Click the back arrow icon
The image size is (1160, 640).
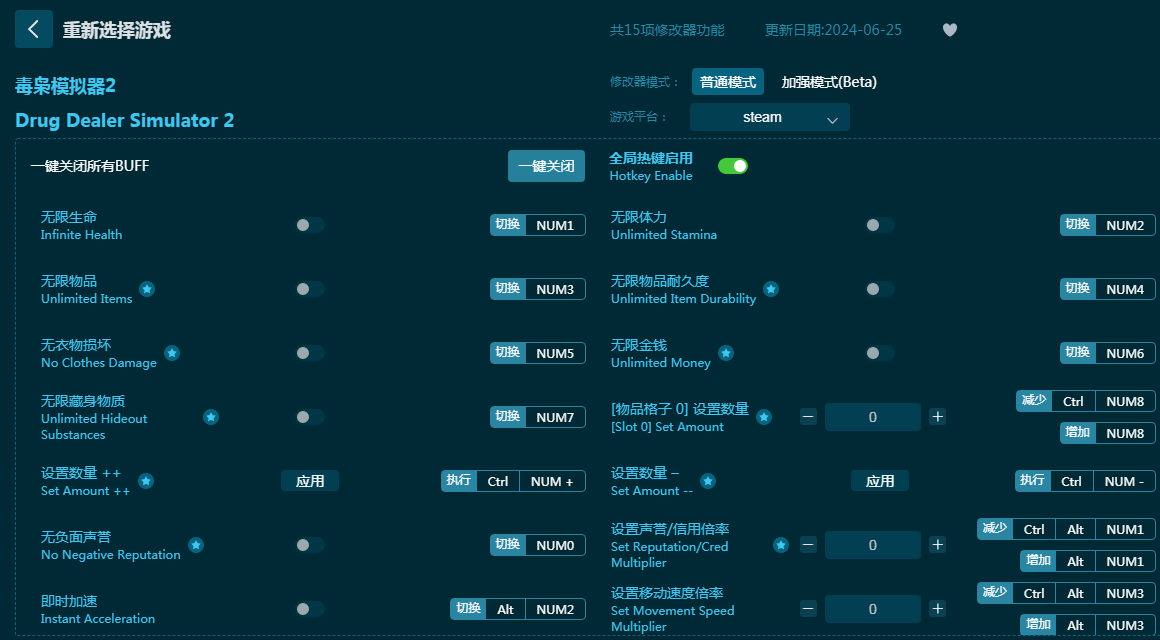point(33,29)
